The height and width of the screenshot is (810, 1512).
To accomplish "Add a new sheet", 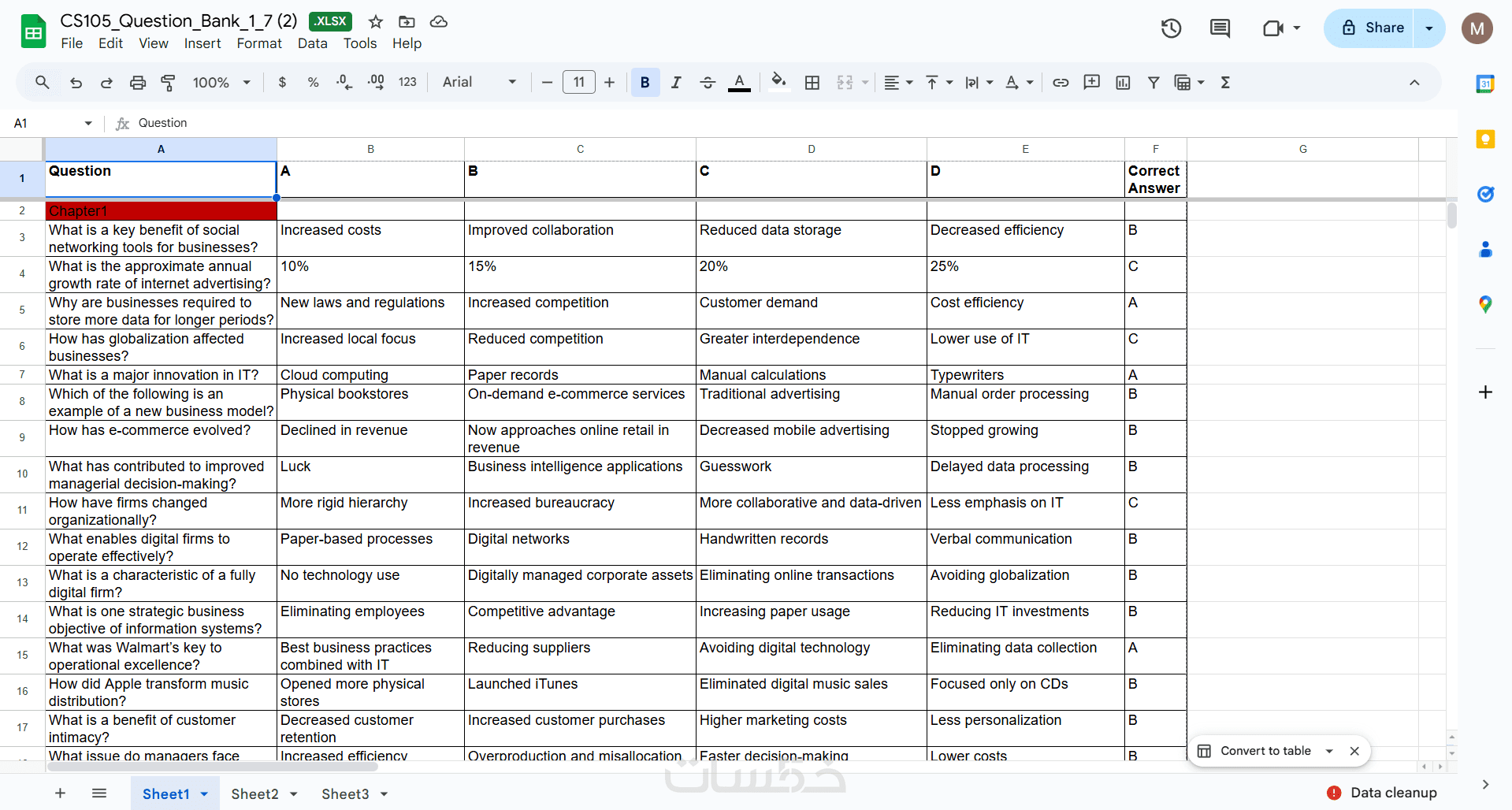I will point(60,793).
